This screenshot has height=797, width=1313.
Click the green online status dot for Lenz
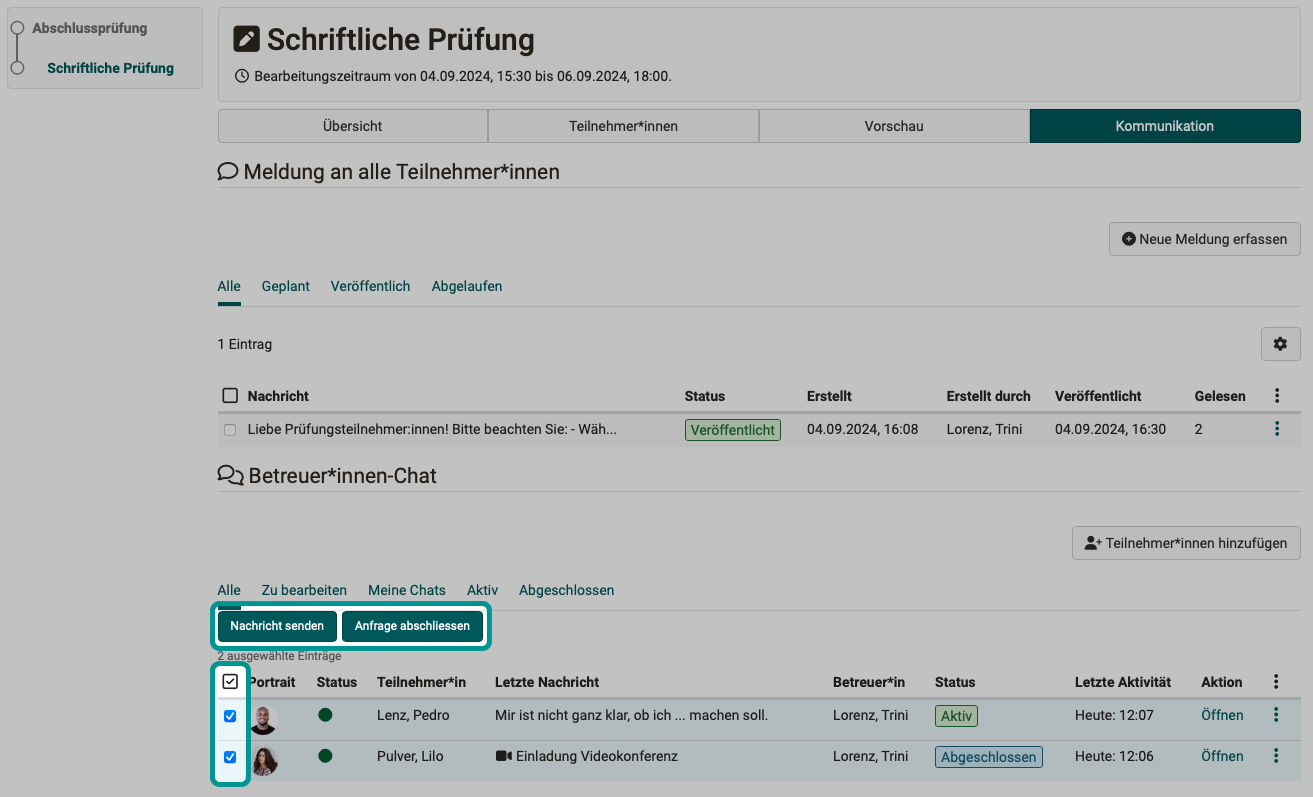(325, 715)
